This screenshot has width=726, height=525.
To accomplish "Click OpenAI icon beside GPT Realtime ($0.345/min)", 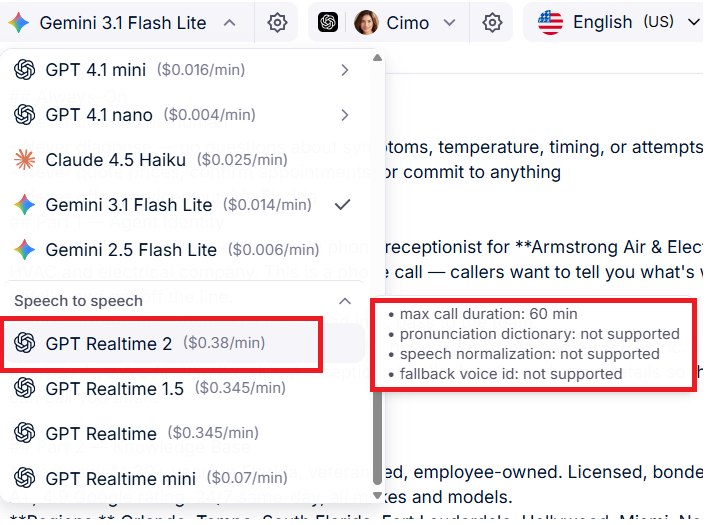I will (25, 433).
